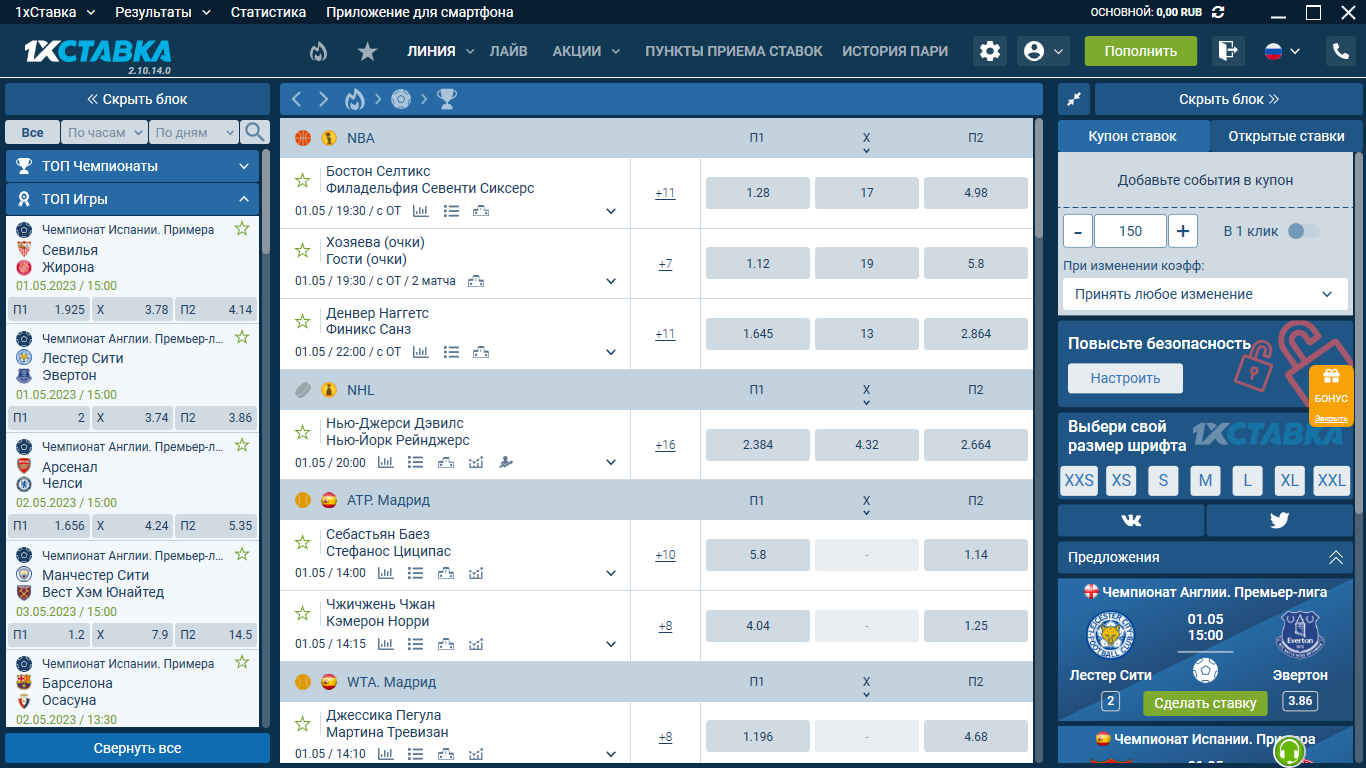Open 'Принять любое изменение' dropdown
Viewport: 1366px width, 768px height.
tap(1205, 294)
